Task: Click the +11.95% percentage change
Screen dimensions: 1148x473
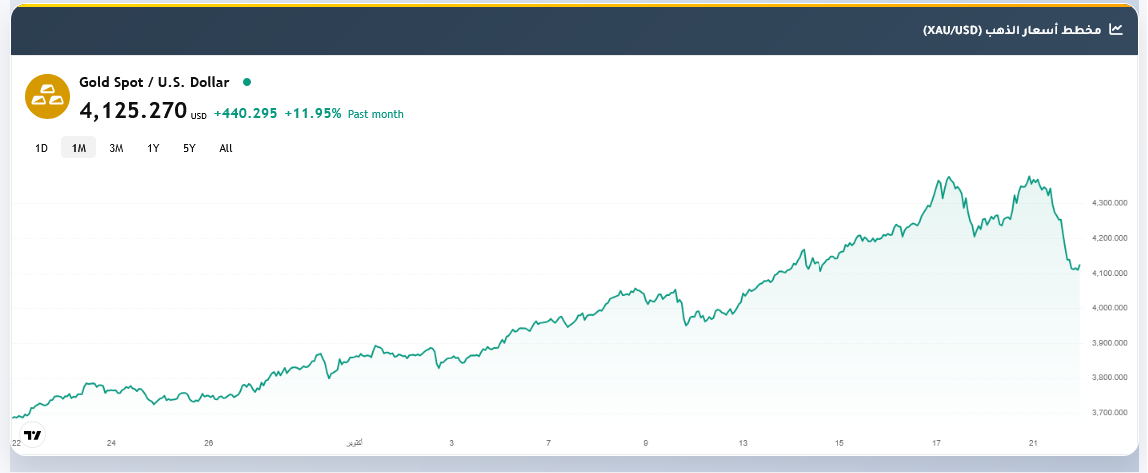Action: [x=313, y=114]
